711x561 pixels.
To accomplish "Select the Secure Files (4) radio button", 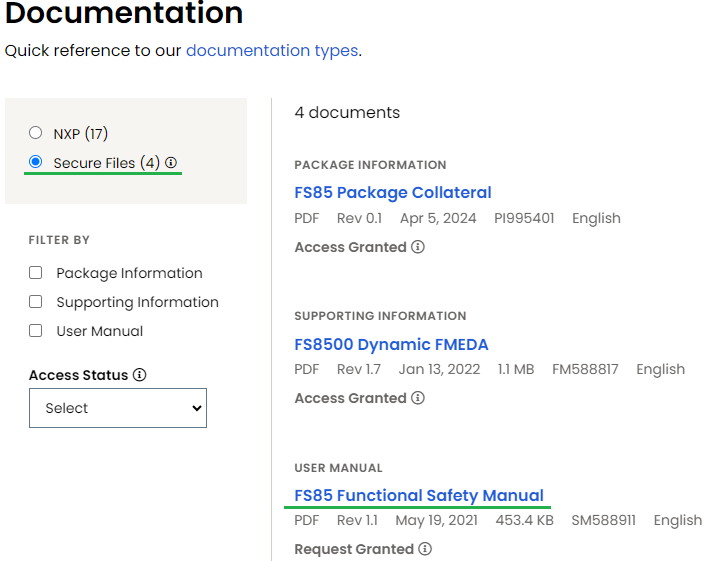I will point(36,162).
